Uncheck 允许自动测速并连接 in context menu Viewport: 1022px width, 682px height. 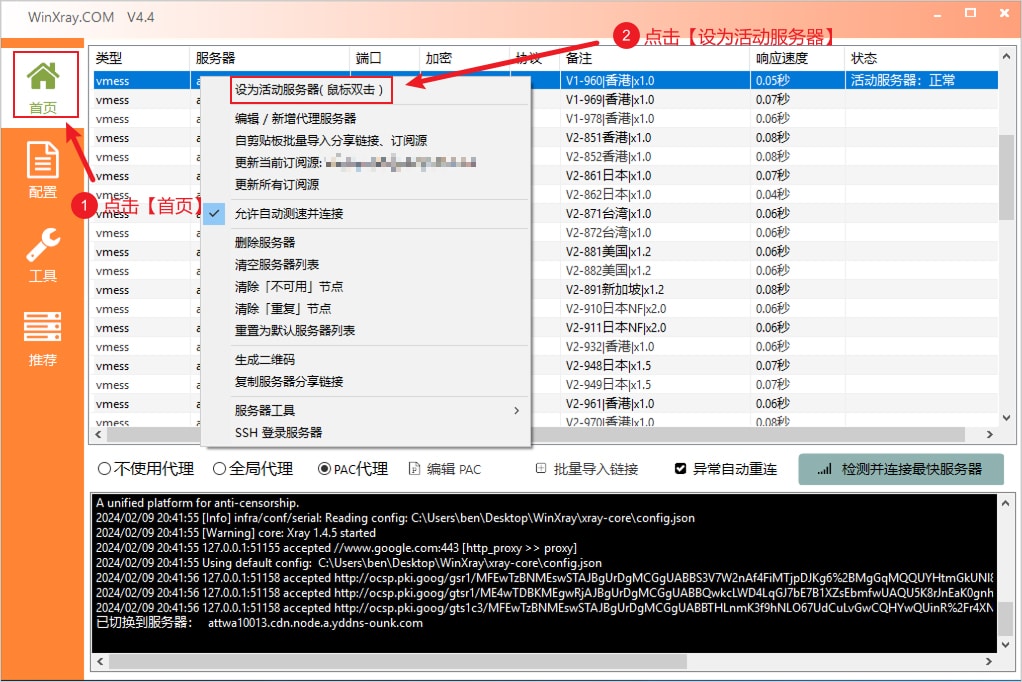[289, 214]
